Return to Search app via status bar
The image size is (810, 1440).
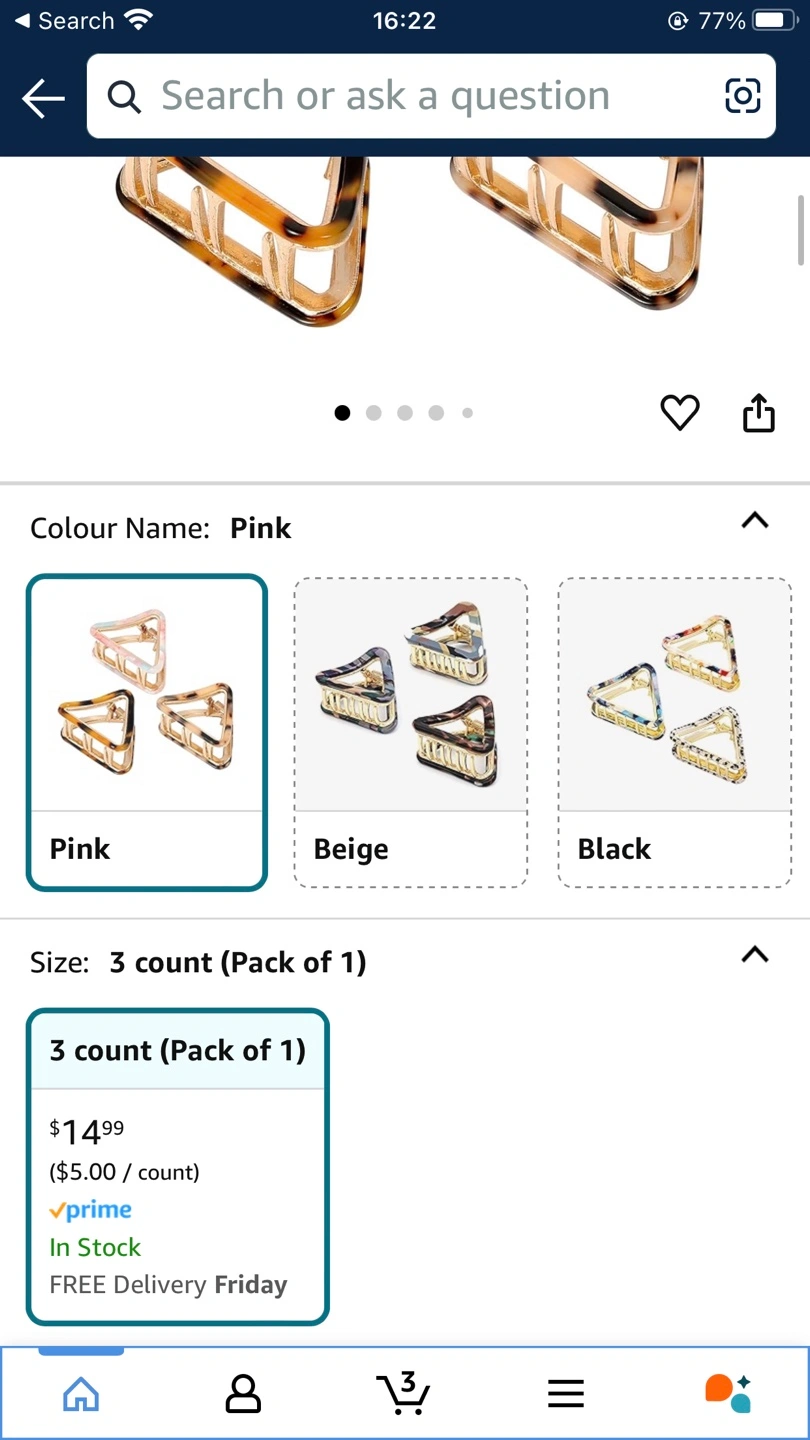click(64, 21)
